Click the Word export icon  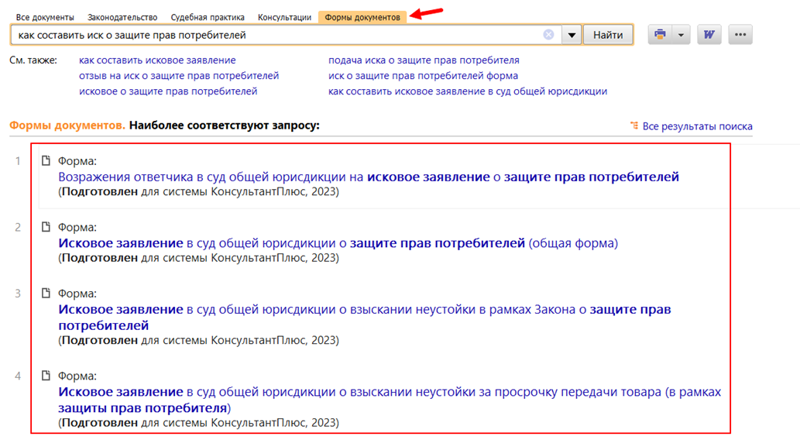[709, 35]
